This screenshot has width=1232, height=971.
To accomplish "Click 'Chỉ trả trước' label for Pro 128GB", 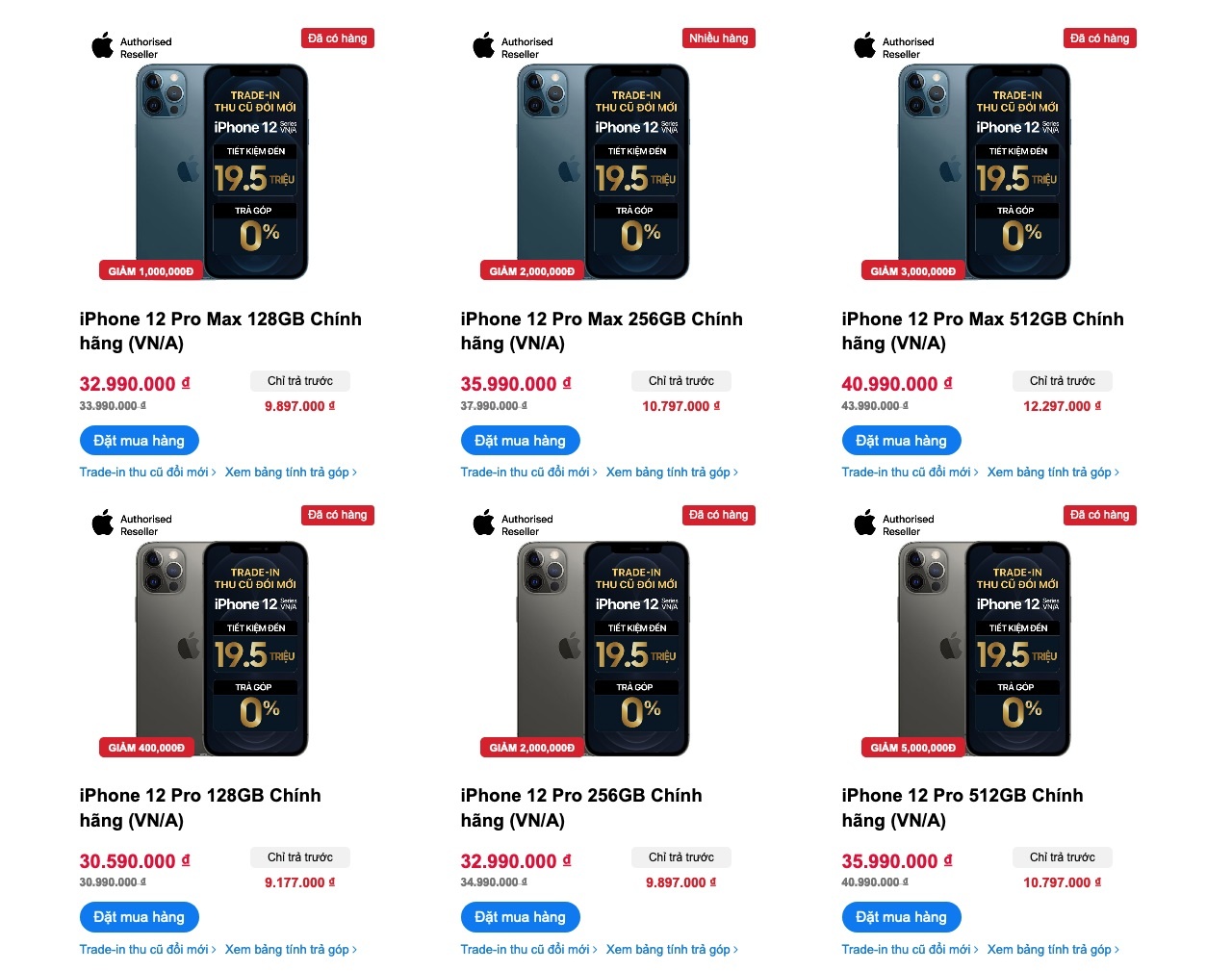I will point(299,857).
